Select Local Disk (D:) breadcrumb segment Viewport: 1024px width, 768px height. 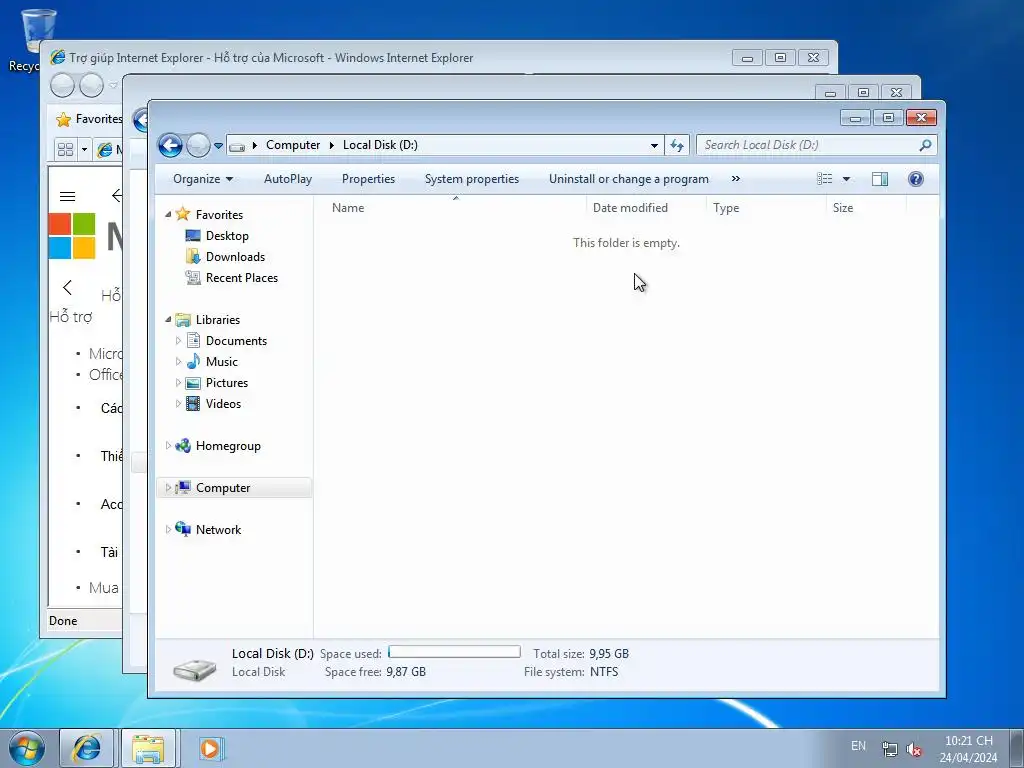click(x=380, y=145)
